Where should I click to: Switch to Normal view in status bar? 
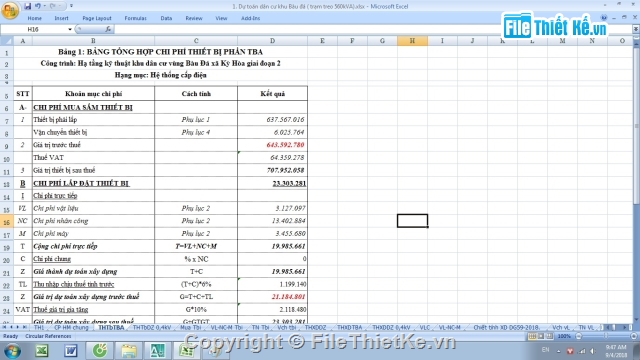pyautogui.click(x=532, y=336)
